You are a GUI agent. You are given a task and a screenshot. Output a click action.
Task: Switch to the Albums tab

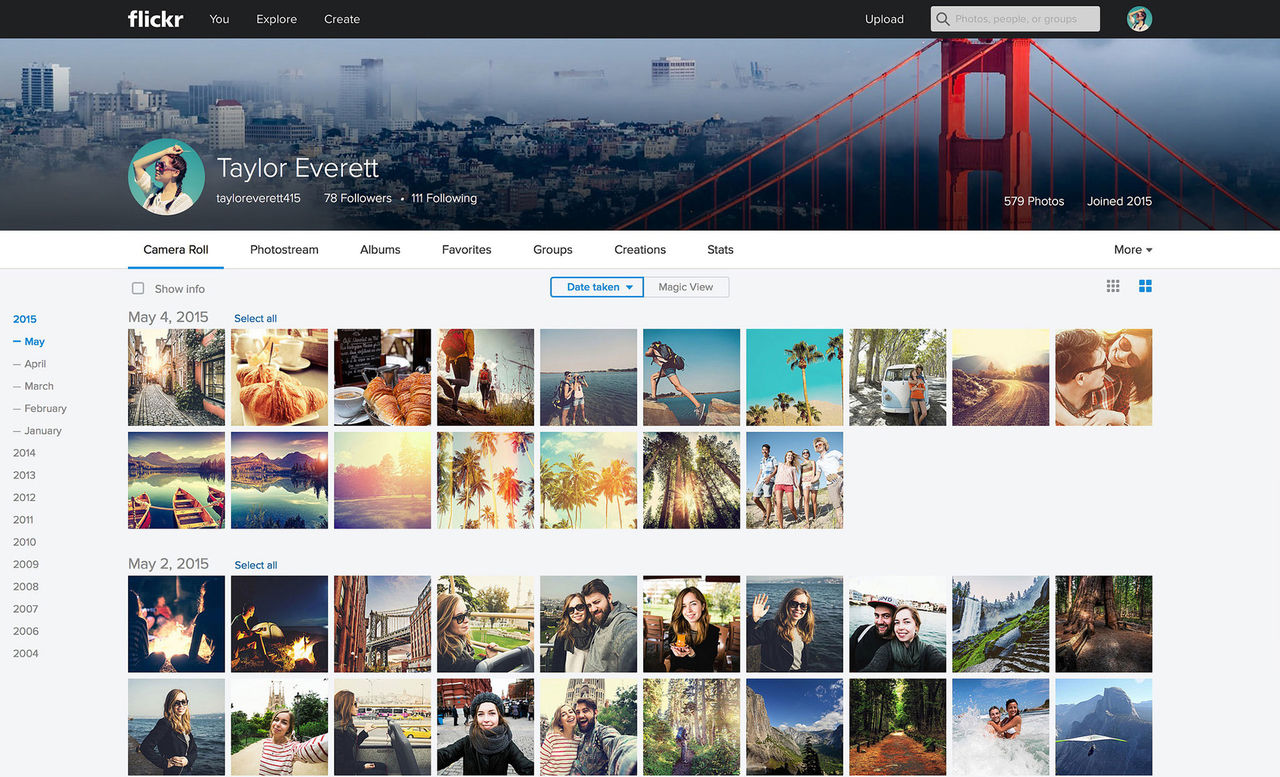point(379,249)
